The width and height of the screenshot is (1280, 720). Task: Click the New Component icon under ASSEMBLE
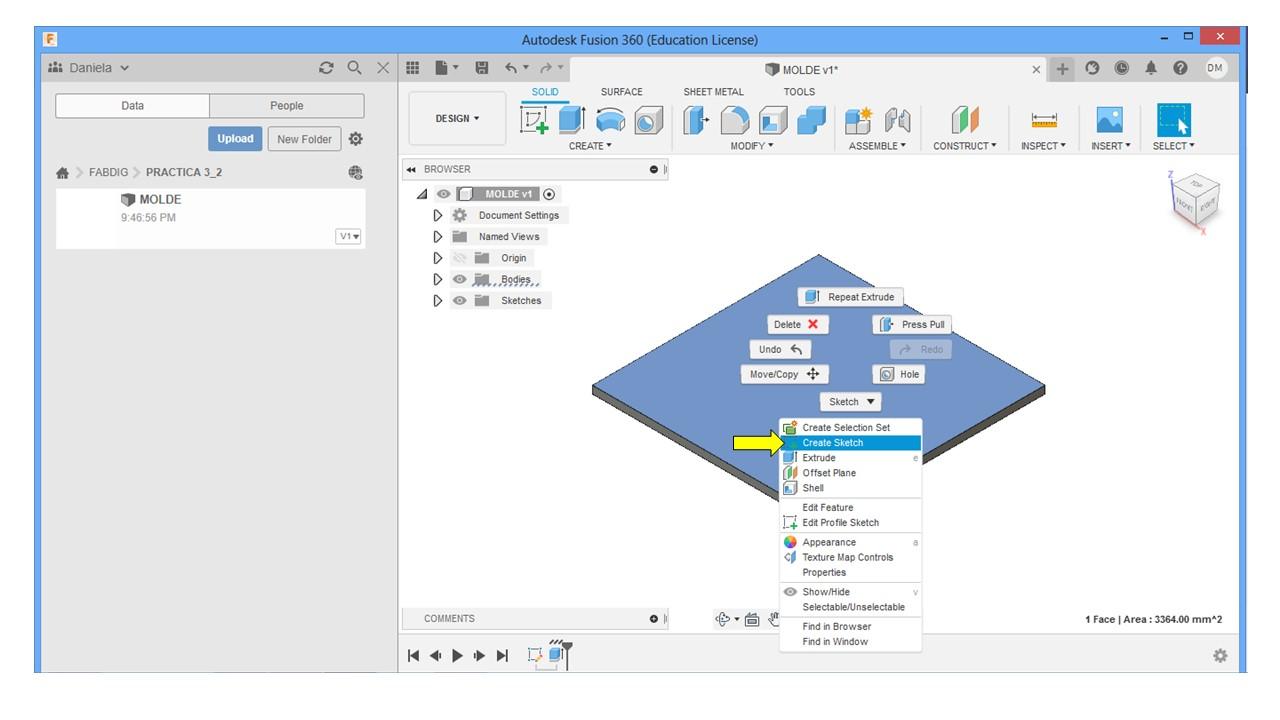(x=859, y=120)
